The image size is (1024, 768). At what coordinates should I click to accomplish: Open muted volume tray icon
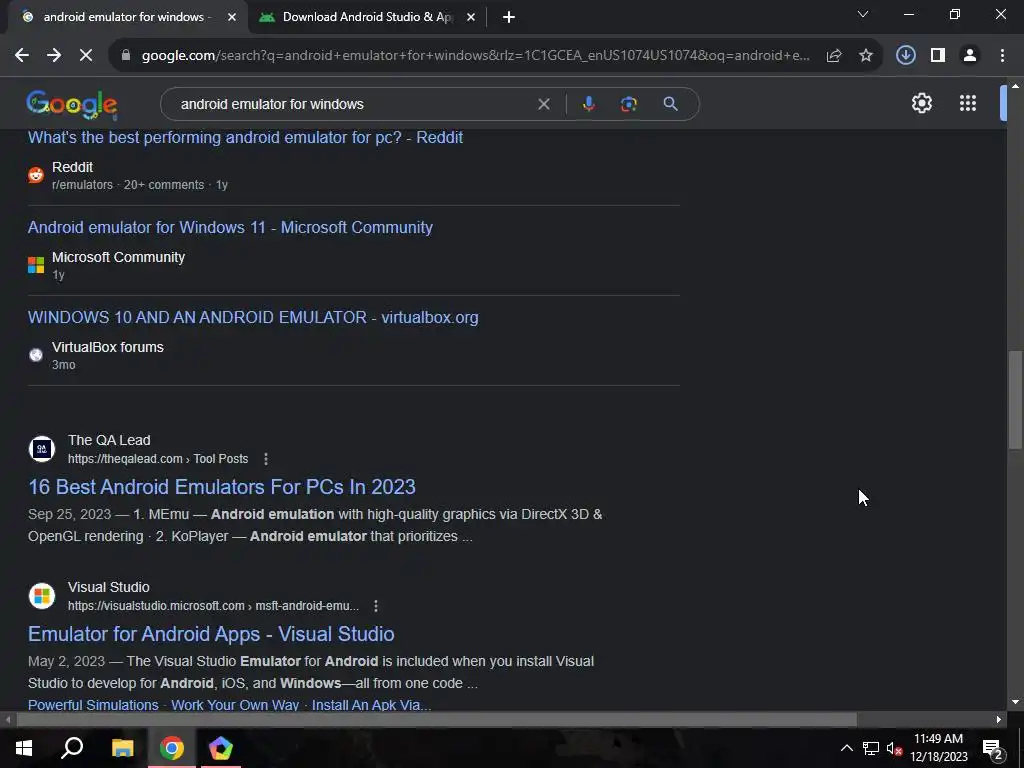tap(894, 748)
